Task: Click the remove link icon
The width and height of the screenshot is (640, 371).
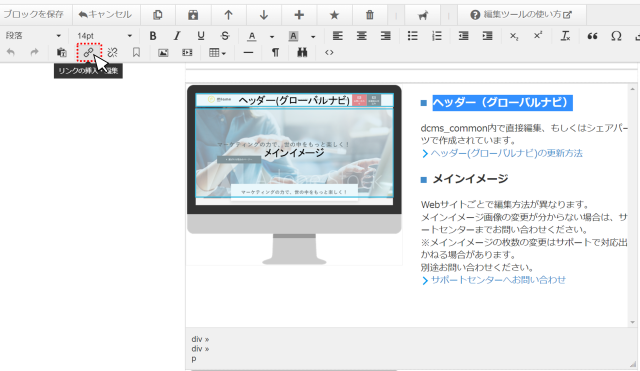Action: (112, 53)
